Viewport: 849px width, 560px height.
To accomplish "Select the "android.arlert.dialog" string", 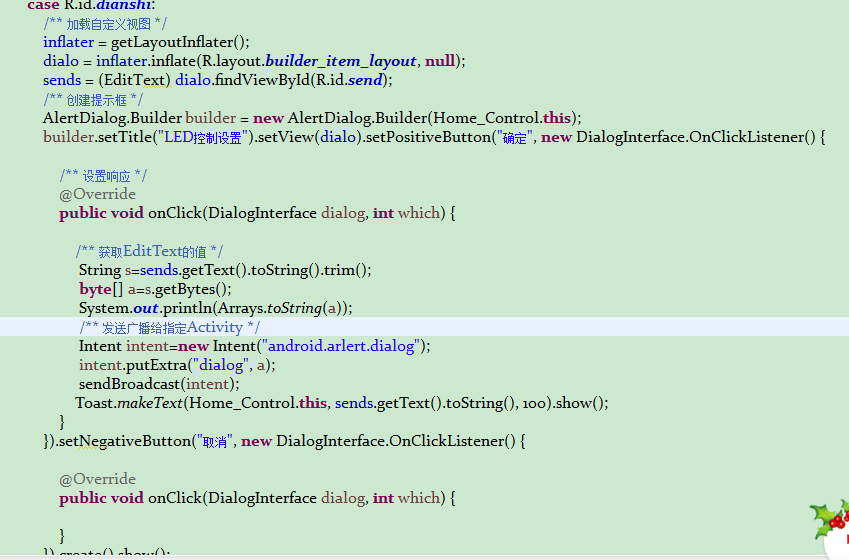I will point(343,346).
